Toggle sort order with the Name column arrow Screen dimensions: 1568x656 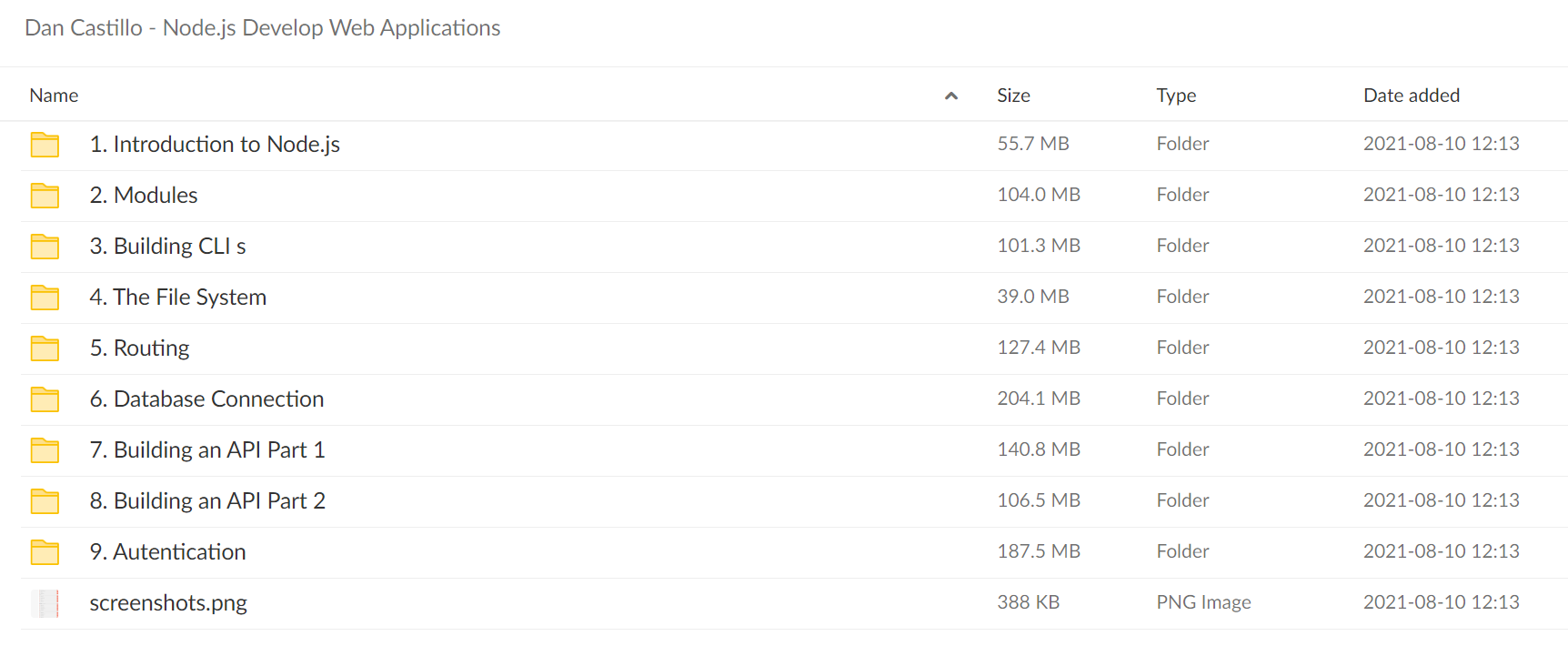(x=951, y=96)
